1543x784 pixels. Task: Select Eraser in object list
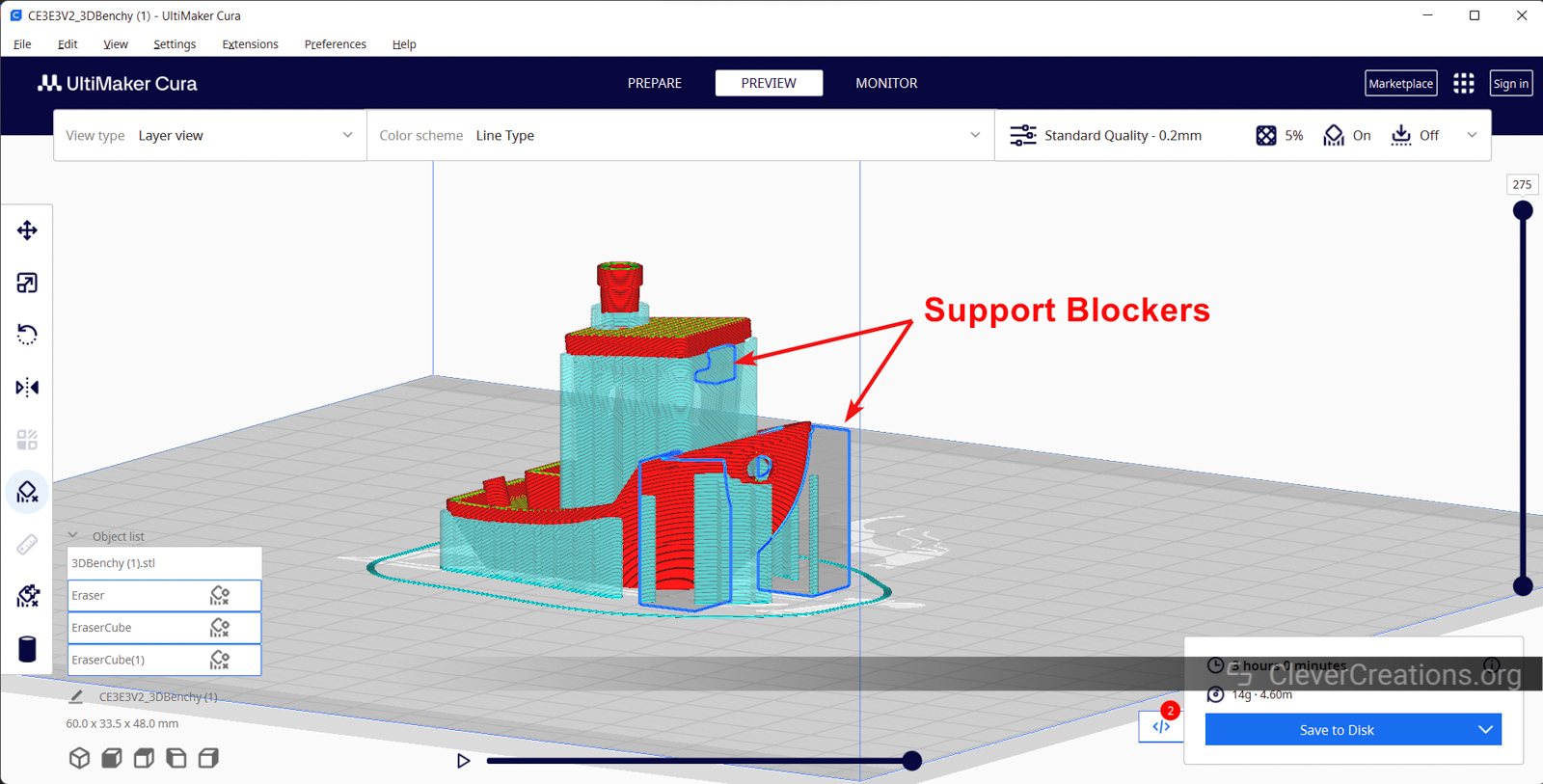click(164, 595)
